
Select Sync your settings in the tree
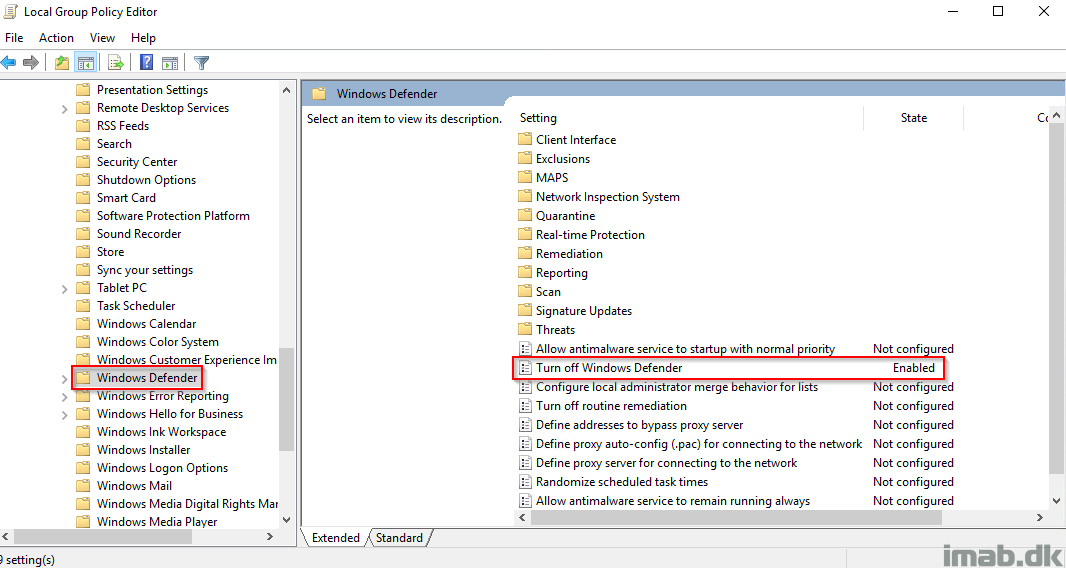(x=145, y=270)
